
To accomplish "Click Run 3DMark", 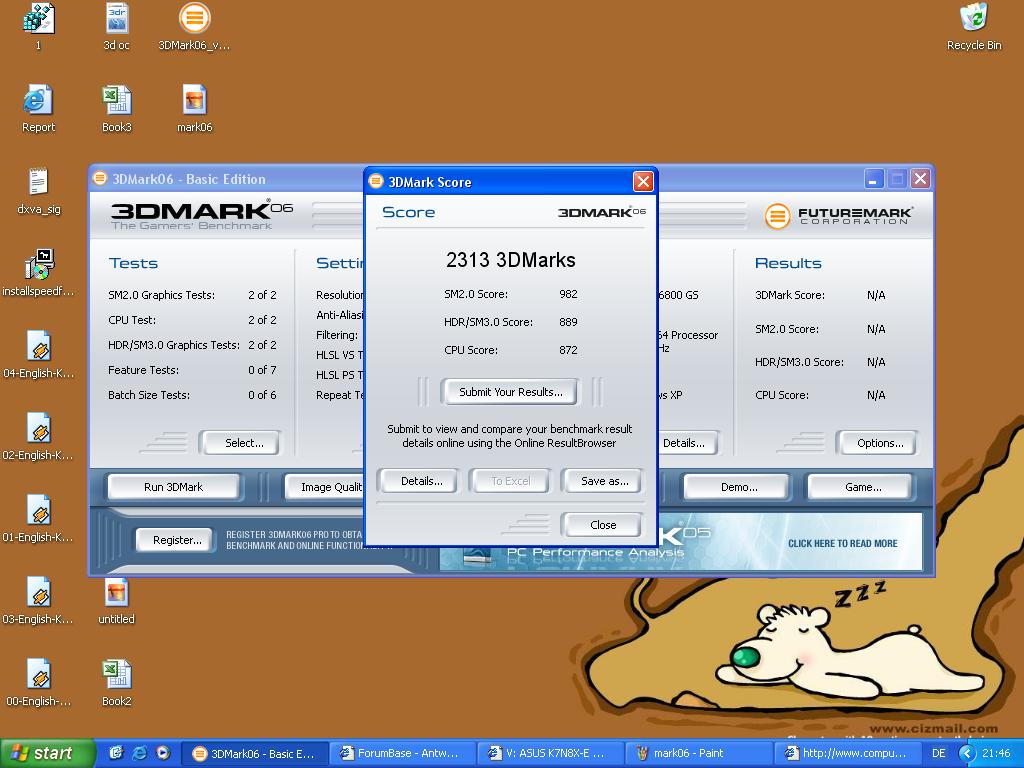I will click(x=174, y=487).
